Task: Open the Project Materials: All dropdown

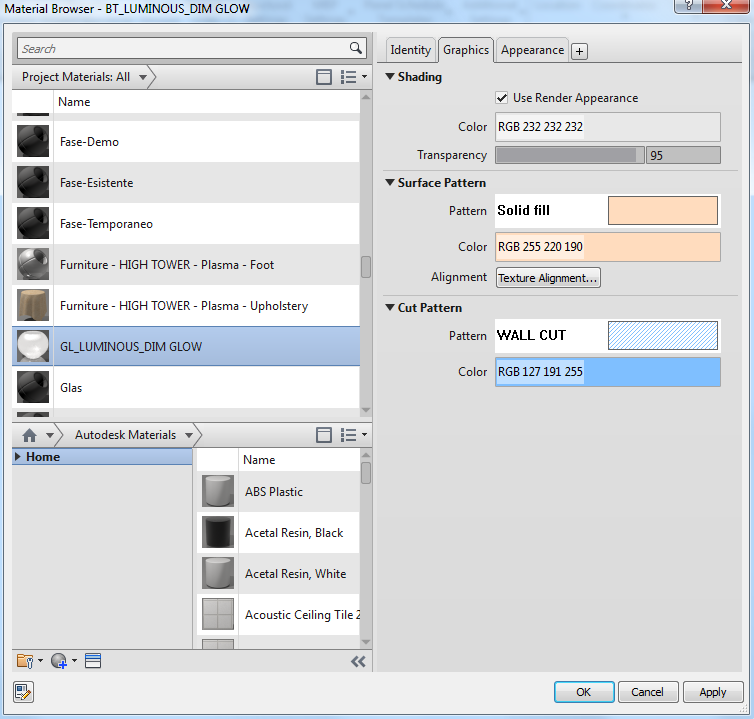Action: pyautogui.click(x=143, y=77)
